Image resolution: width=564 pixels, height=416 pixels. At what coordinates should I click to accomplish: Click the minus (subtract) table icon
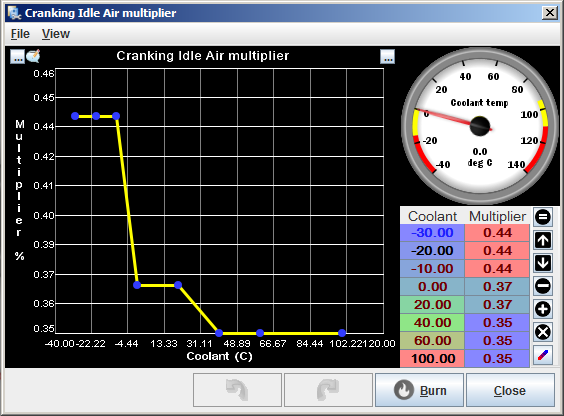543,286
